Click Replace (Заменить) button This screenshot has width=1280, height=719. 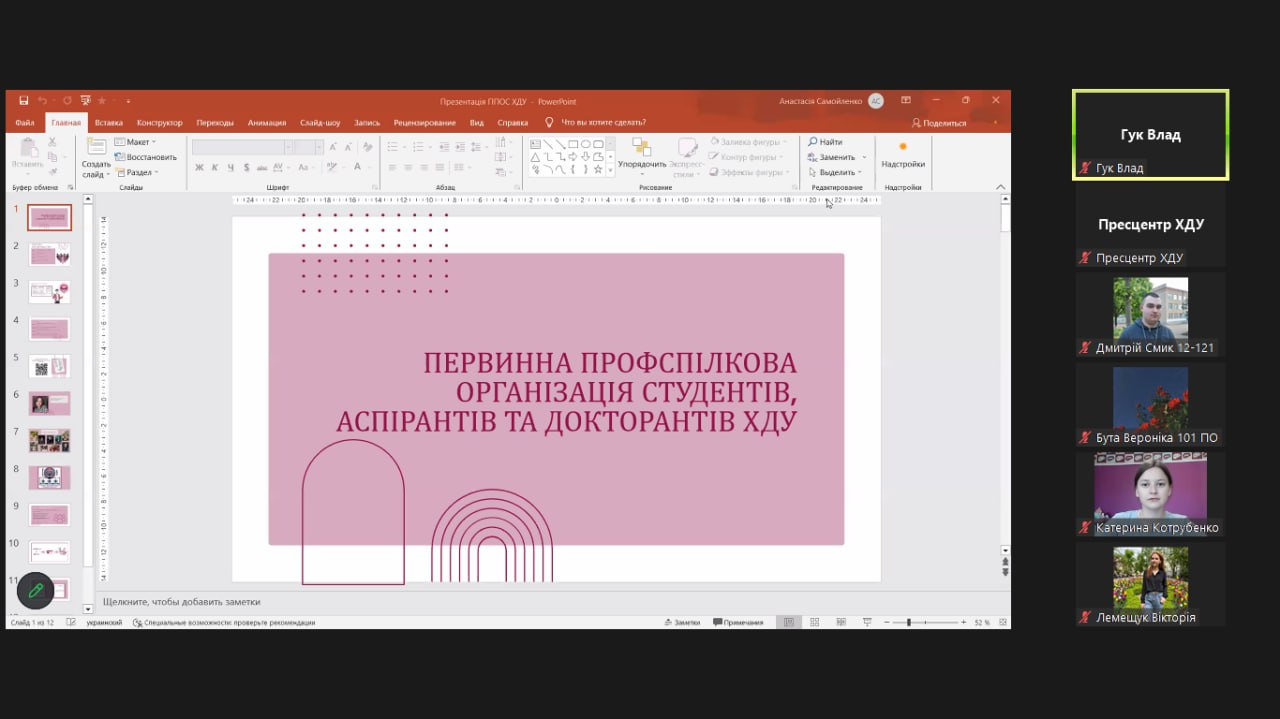832,157
